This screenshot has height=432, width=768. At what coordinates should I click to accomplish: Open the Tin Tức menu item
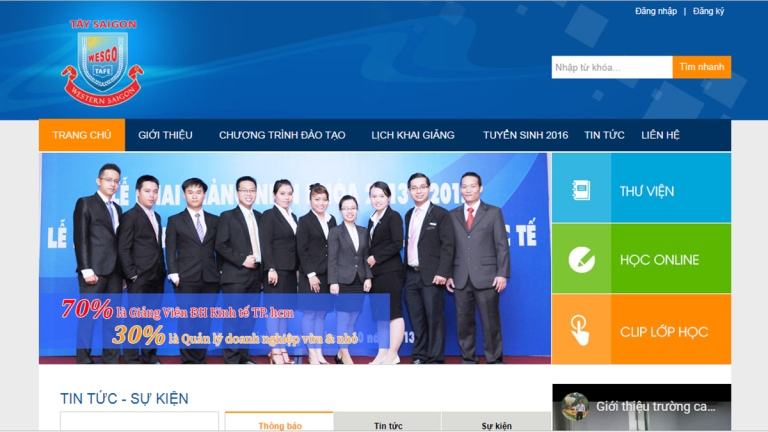pyautogui.click(x=604, y=135)
